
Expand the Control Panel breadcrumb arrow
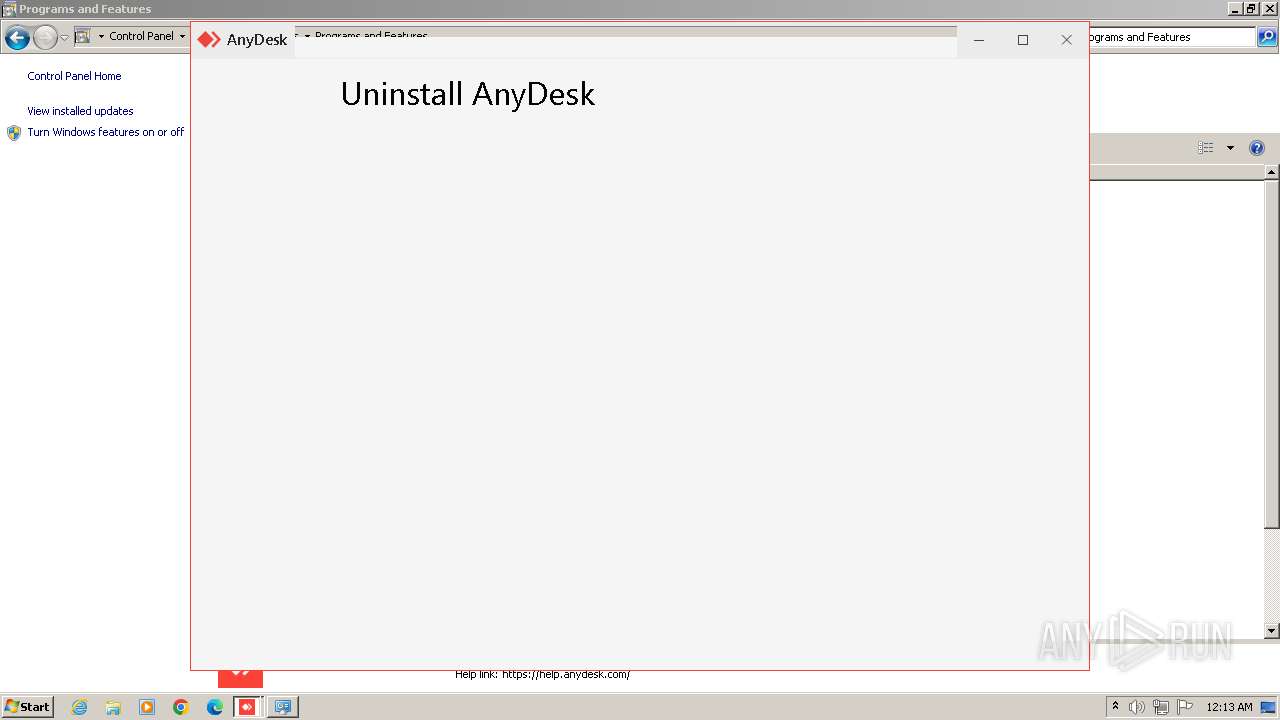coord(182,36)
